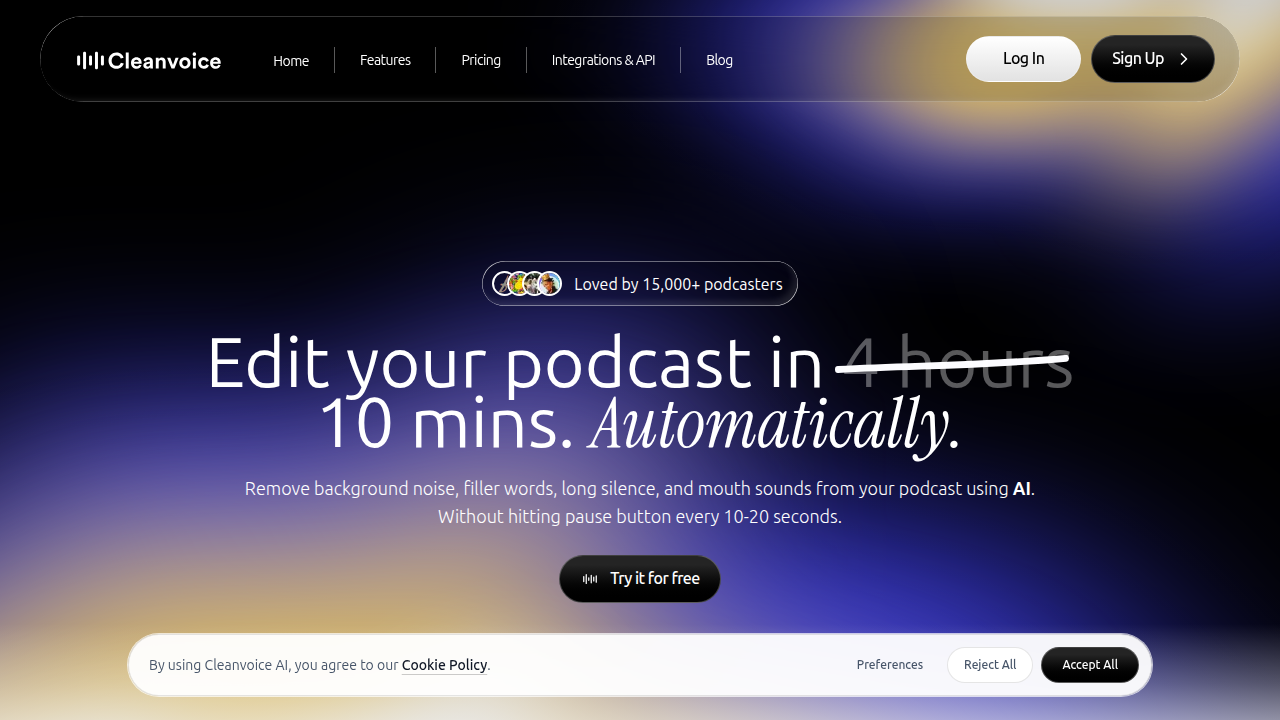
Task: Reject All cookies
Action: click(x=990, y=665)
